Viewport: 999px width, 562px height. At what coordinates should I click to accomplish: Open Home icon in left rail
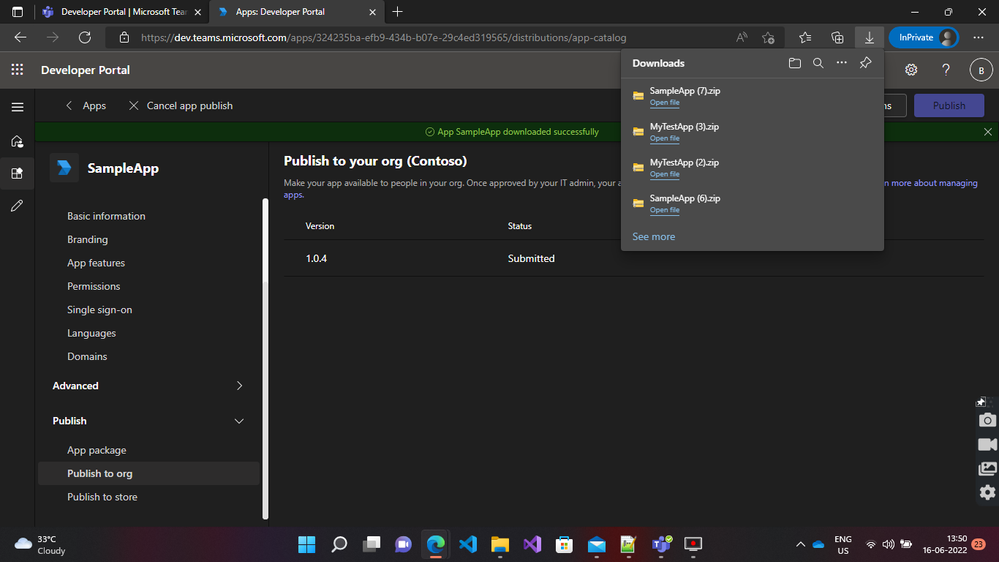click(x=17, y=141)
